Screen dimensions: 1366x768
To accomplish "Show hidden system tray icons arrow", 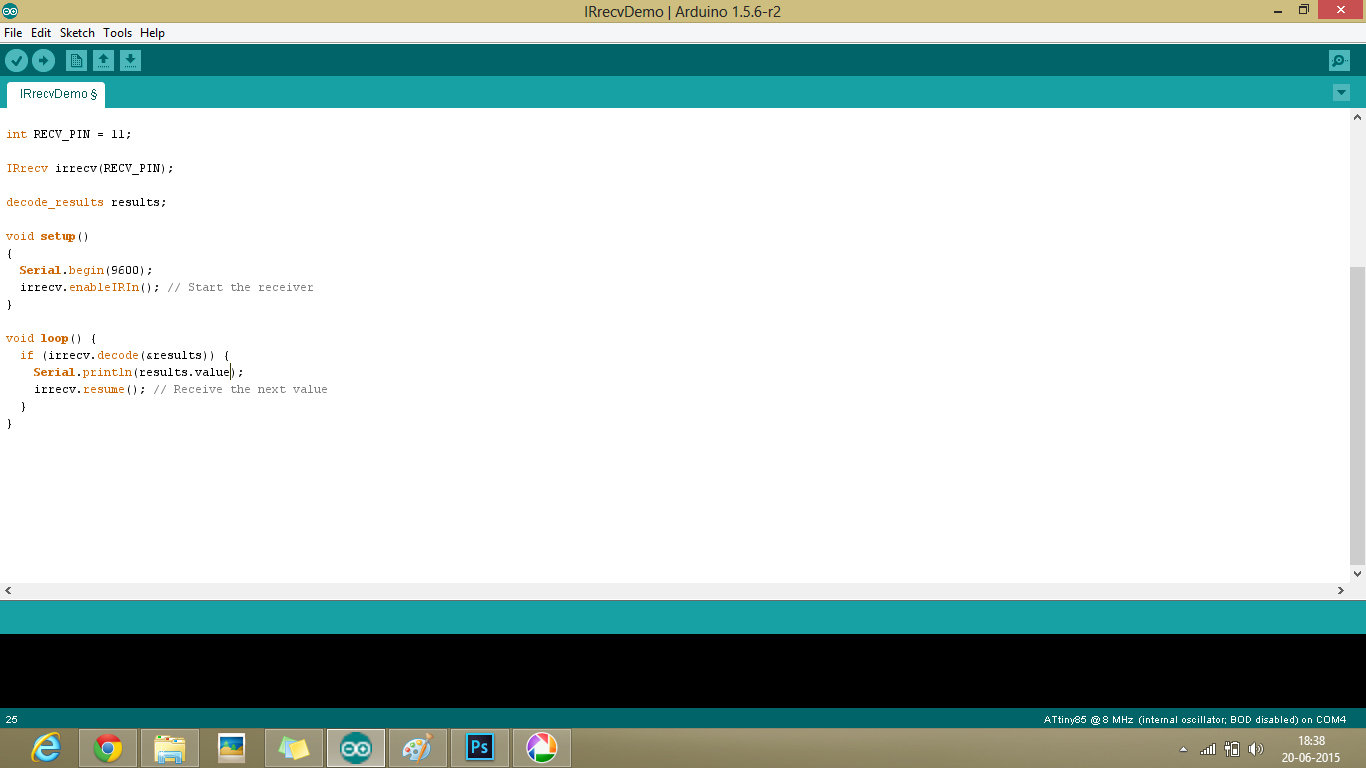I will point(1184,749).
